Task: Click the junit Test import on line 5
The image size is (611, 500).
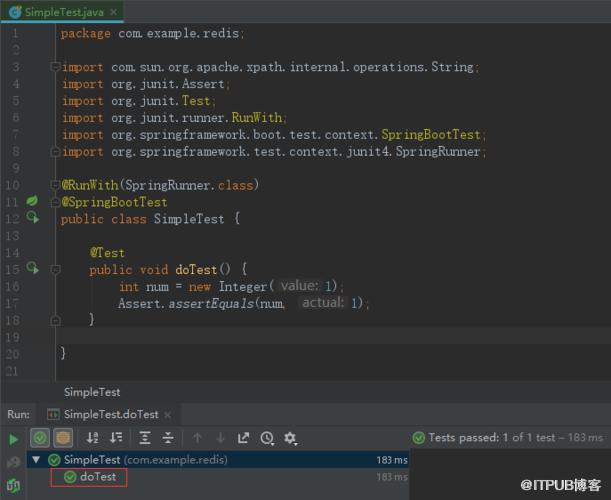Action: click(139, 101)
